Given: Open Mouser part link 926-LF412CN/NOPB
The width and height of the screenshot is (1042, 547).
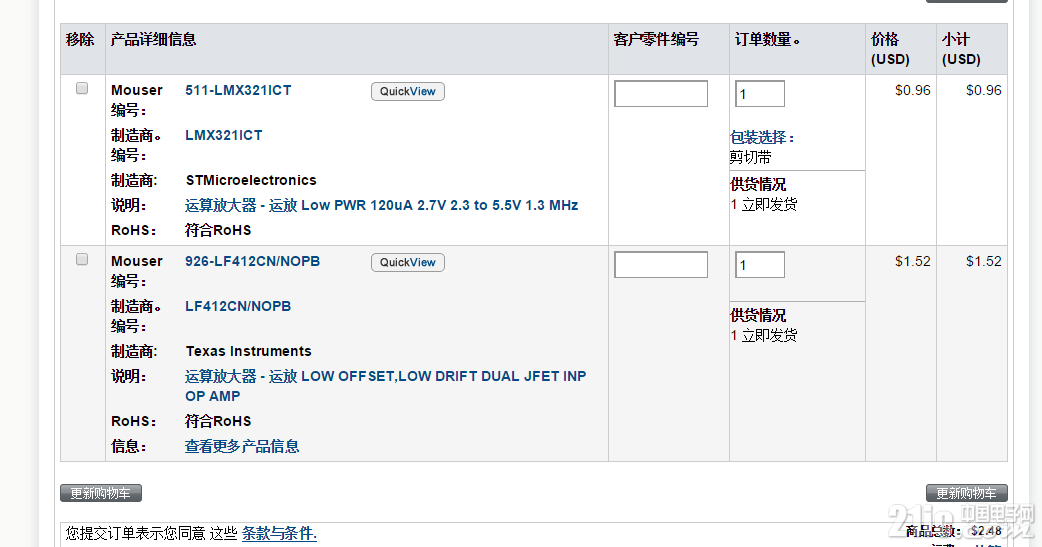Looking at the screenshot, I should pos(253,261).
